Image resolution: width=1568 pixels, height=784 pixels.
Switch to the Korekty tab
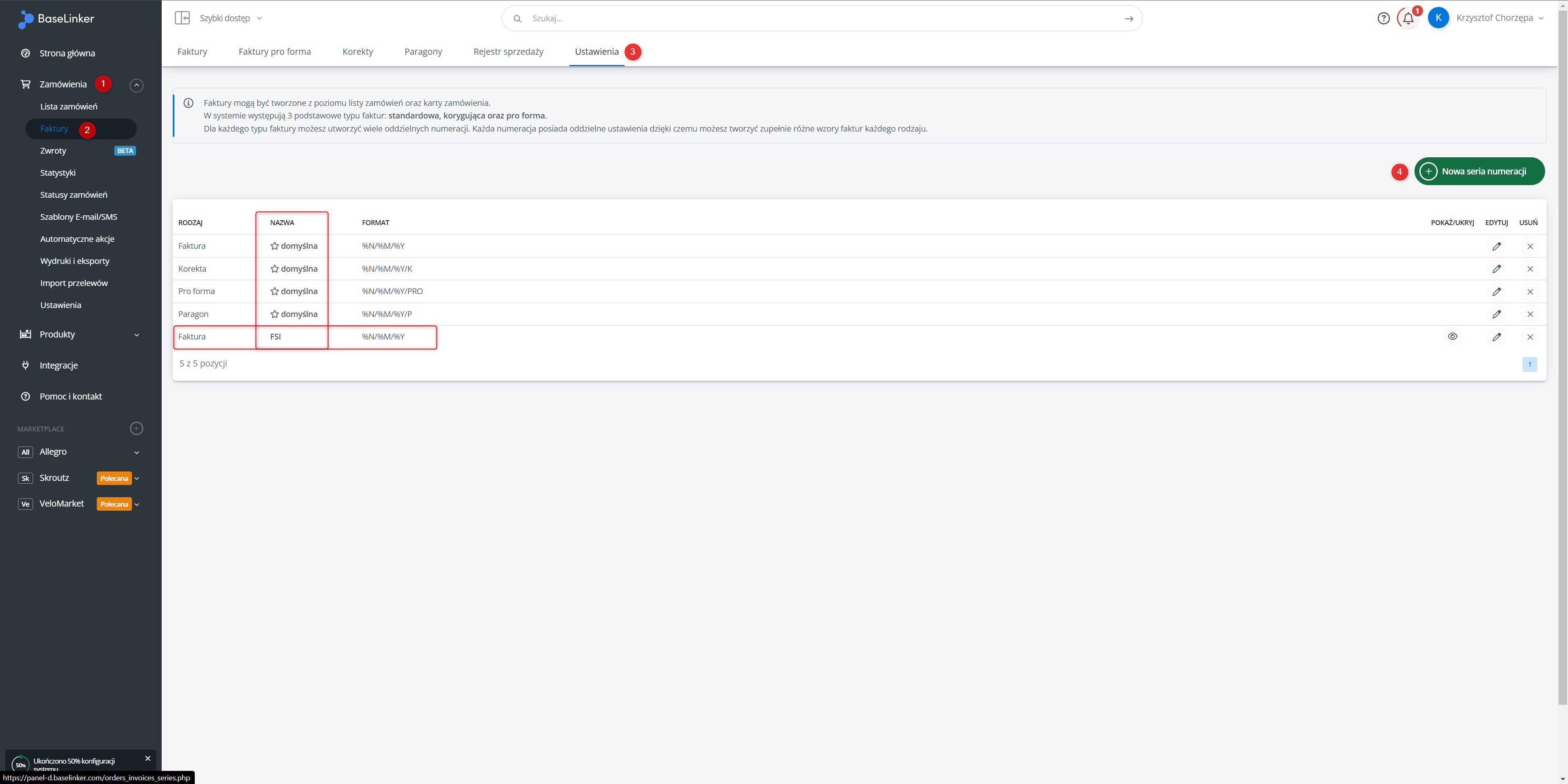(358, 52)
